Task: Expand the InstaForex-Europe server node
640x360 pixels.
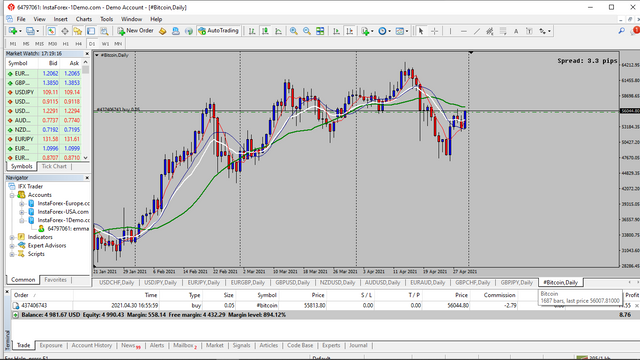Action: [22, 203]
